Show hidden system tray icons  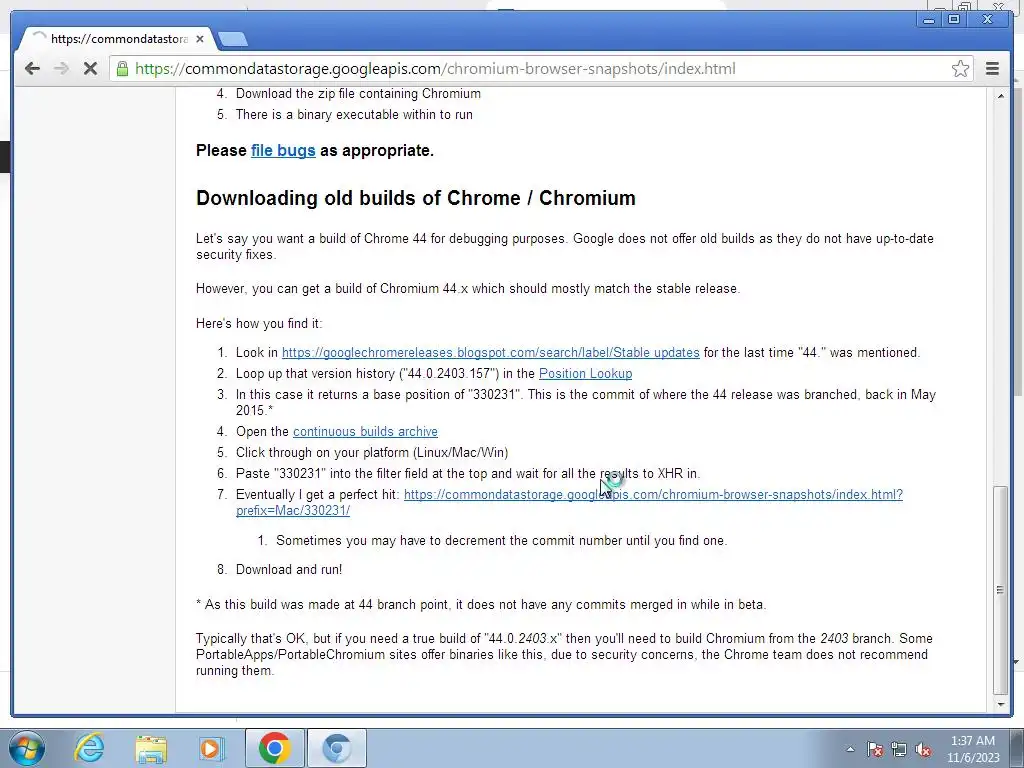pyautogui.click(x=850, y=749)
